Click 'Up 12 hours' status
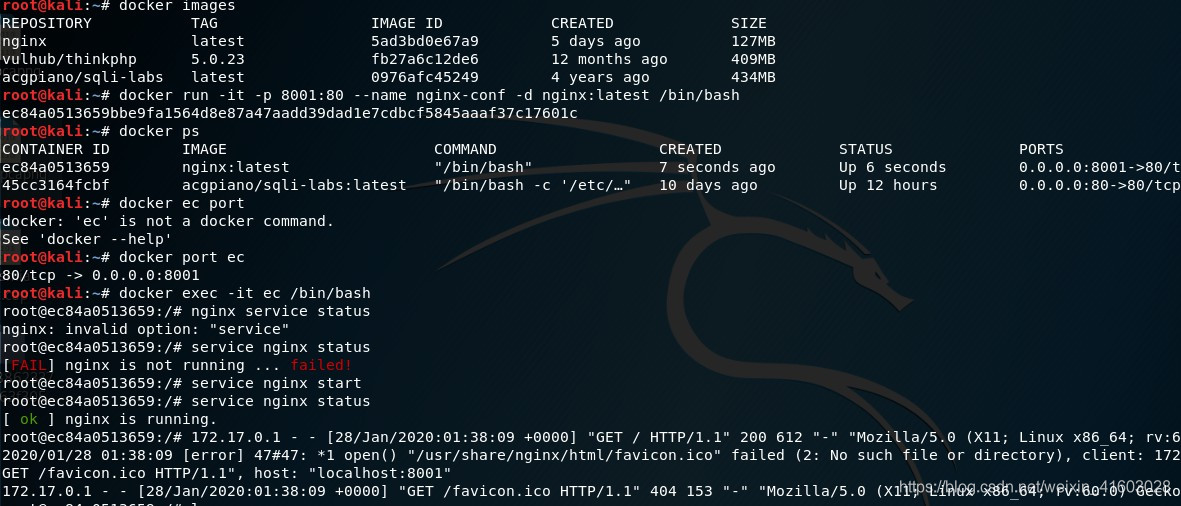The width and height of the screenshot is (1181, 506). 888,186
